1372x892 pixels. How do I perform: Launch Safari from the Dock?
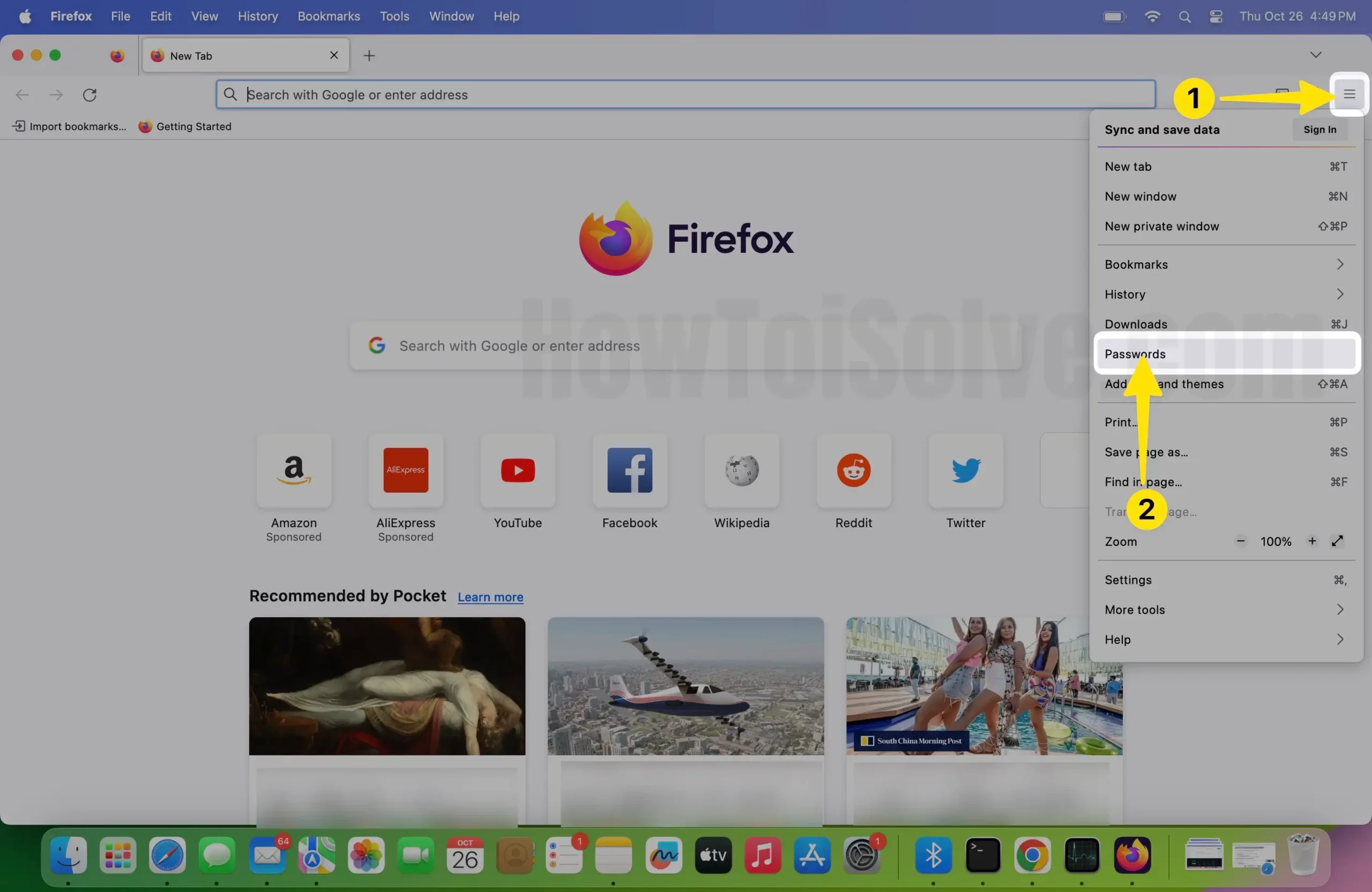(167, 855)
